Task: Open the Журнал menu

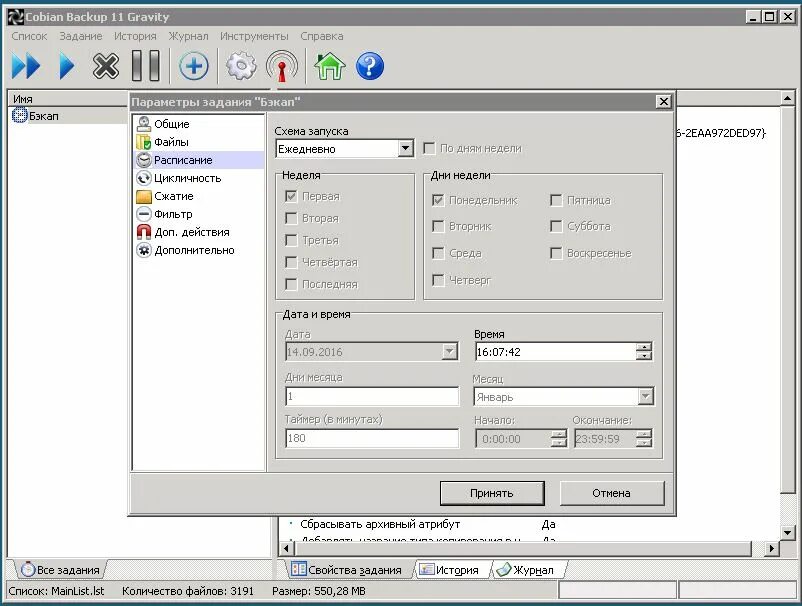Action: click(188, 36)
